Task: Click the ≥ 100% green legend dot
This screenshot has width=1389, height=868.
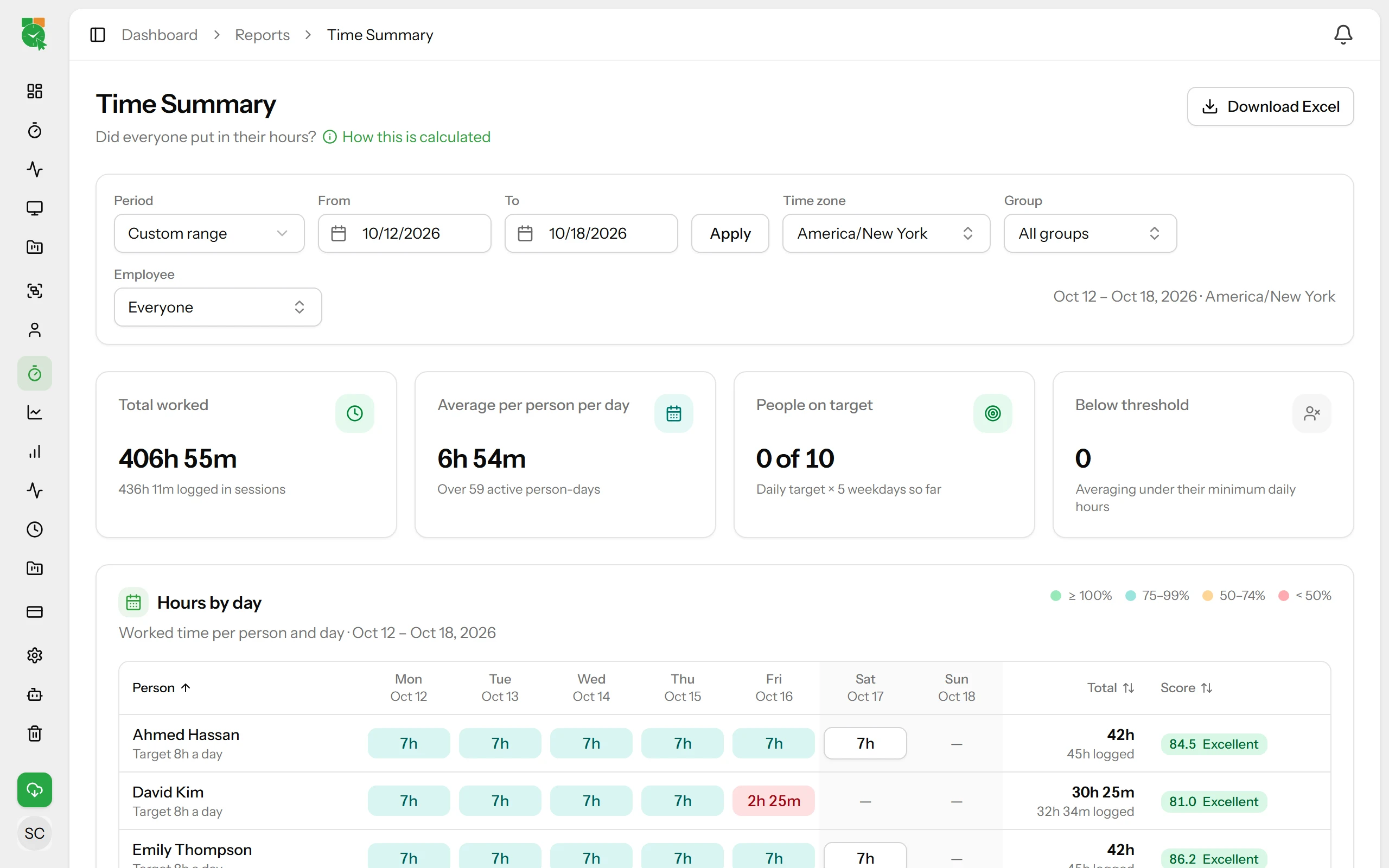Action: tap(1055, 596)
